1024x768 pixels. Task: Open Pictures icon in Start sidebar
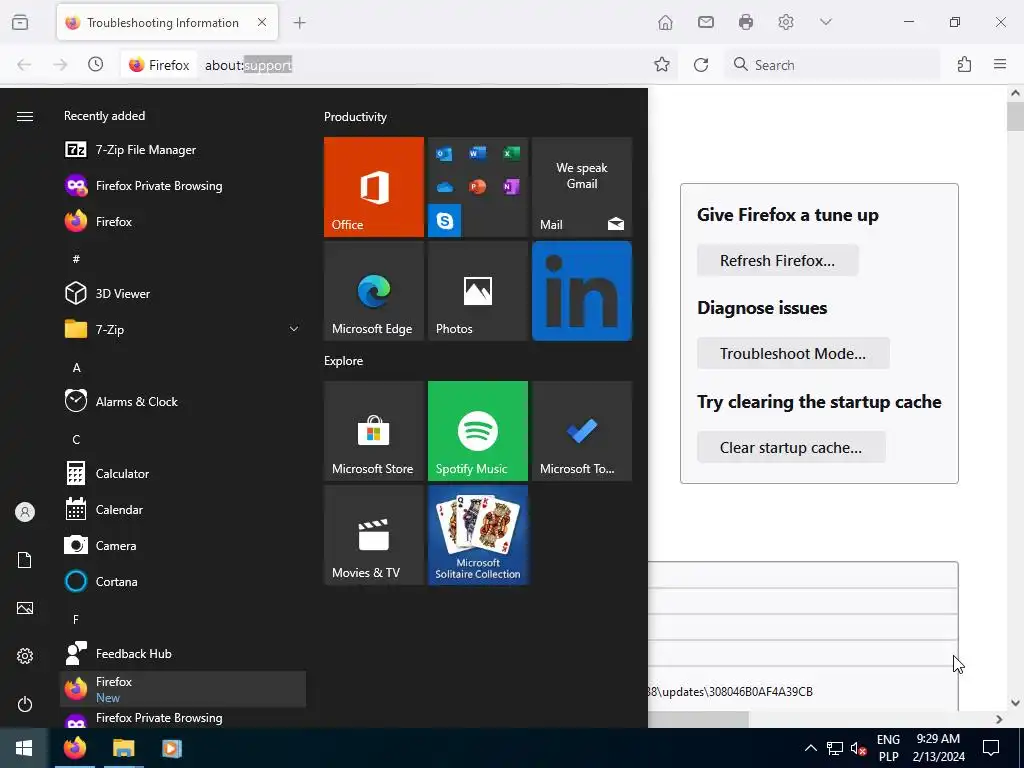tap(25, 608)
